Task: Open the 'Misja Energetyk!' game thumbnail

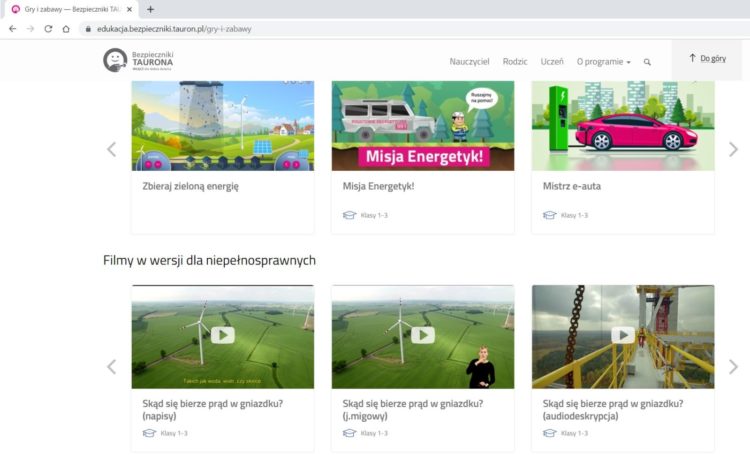Action: 422,125
